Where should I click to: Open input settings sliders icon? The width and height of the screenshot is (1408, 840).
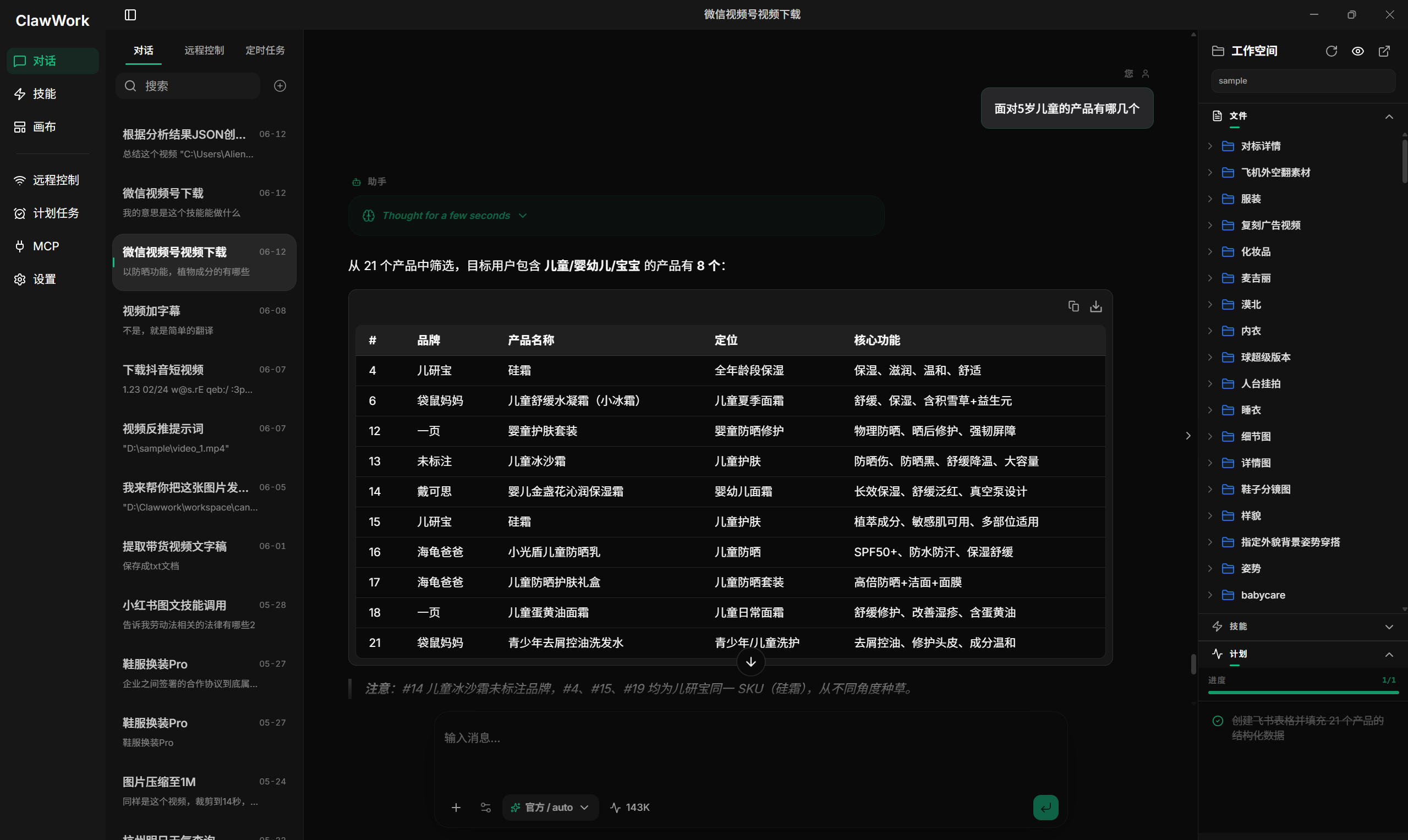(x=485, y=807)
